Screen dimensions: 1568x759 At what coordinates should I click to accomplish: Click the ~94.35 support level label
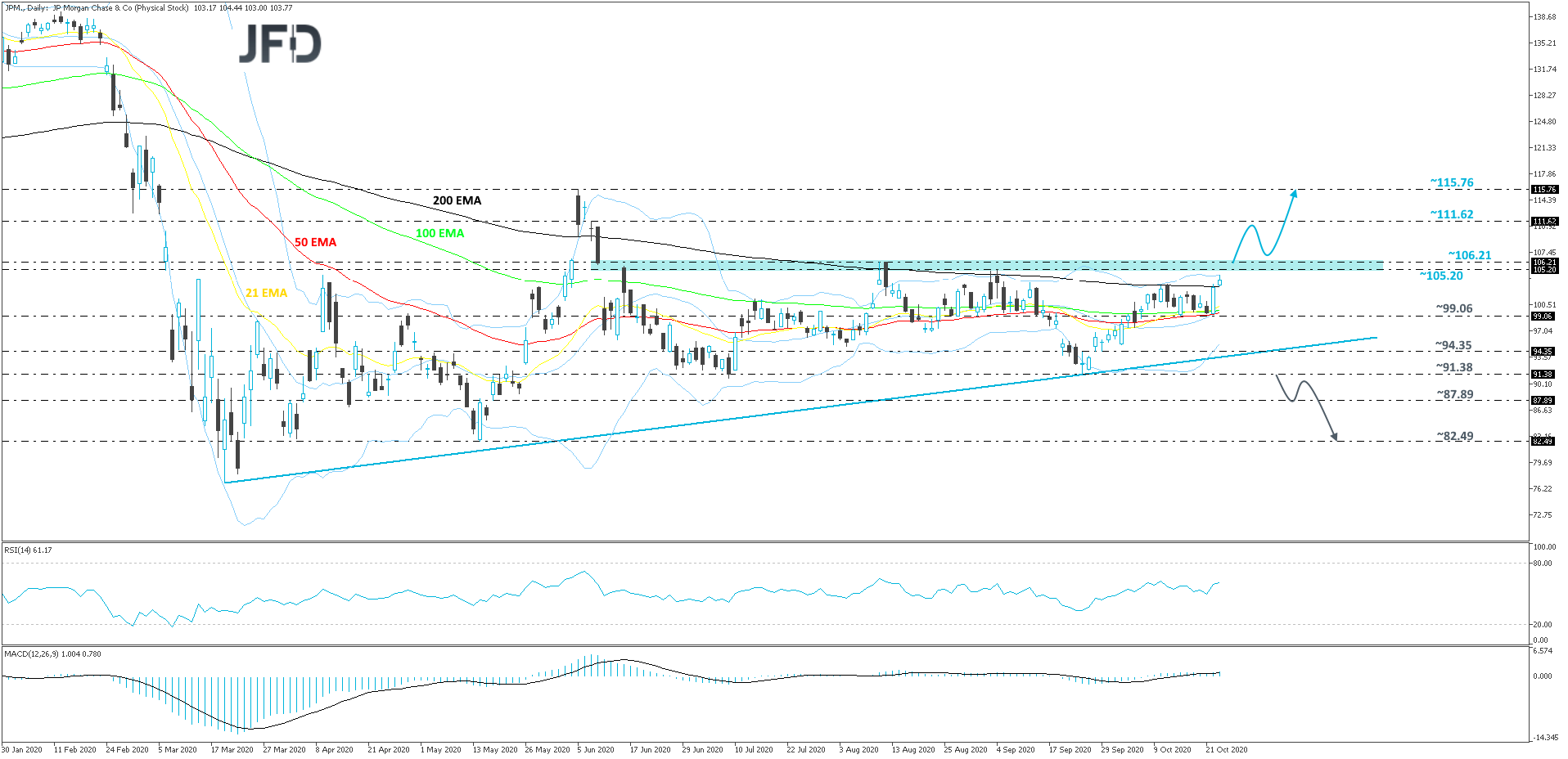tap(1453, 345)
